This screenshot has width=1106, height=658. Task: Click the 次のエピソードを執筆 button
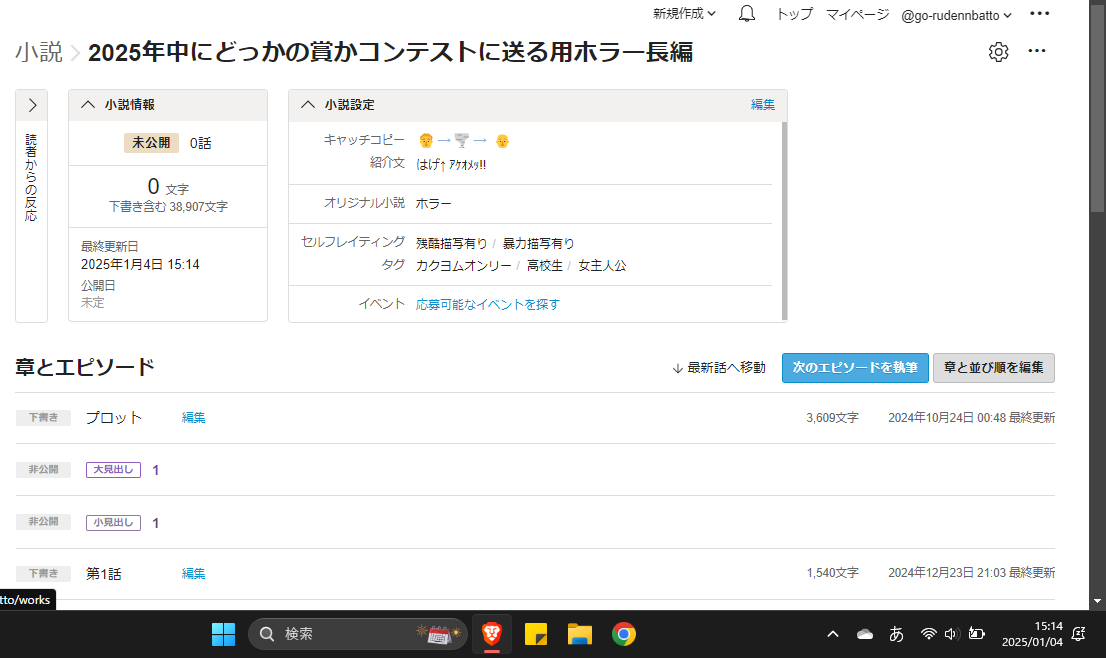tap(855, 368)
